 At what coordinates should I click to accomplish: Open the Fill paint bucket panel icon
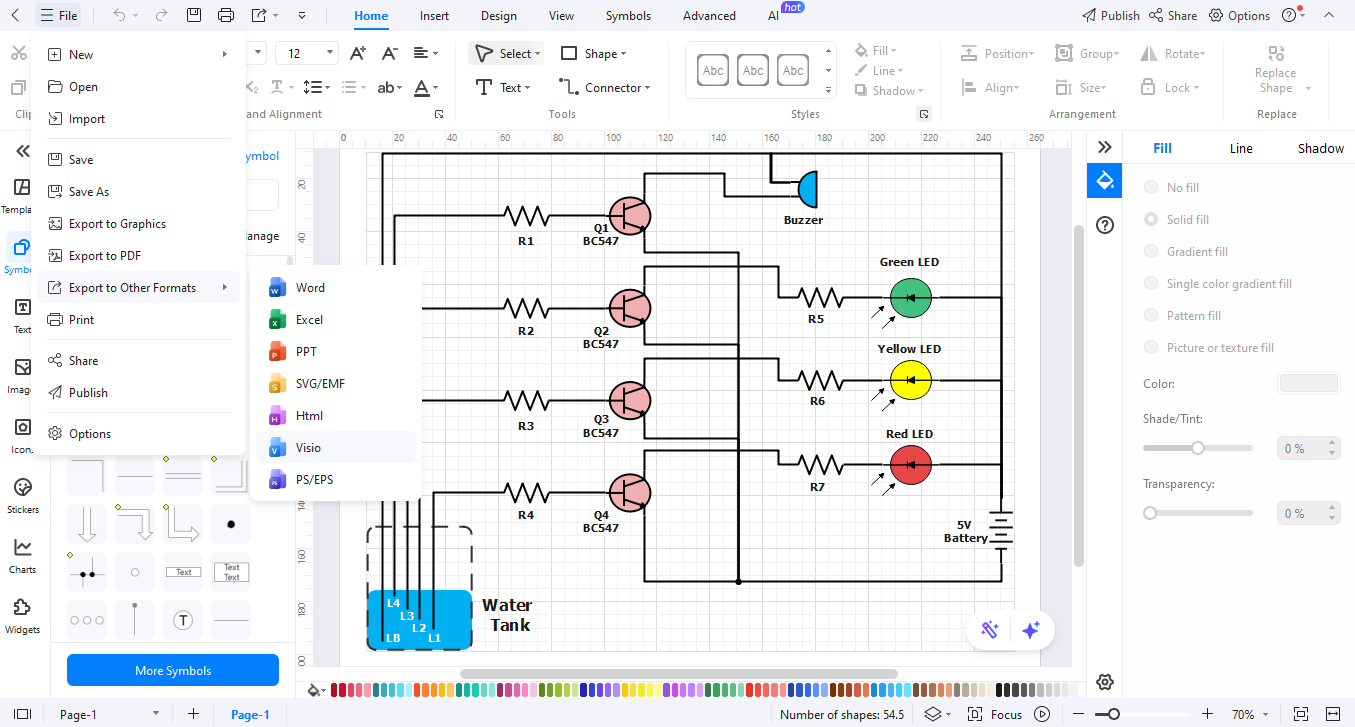tap(1105, 180)
